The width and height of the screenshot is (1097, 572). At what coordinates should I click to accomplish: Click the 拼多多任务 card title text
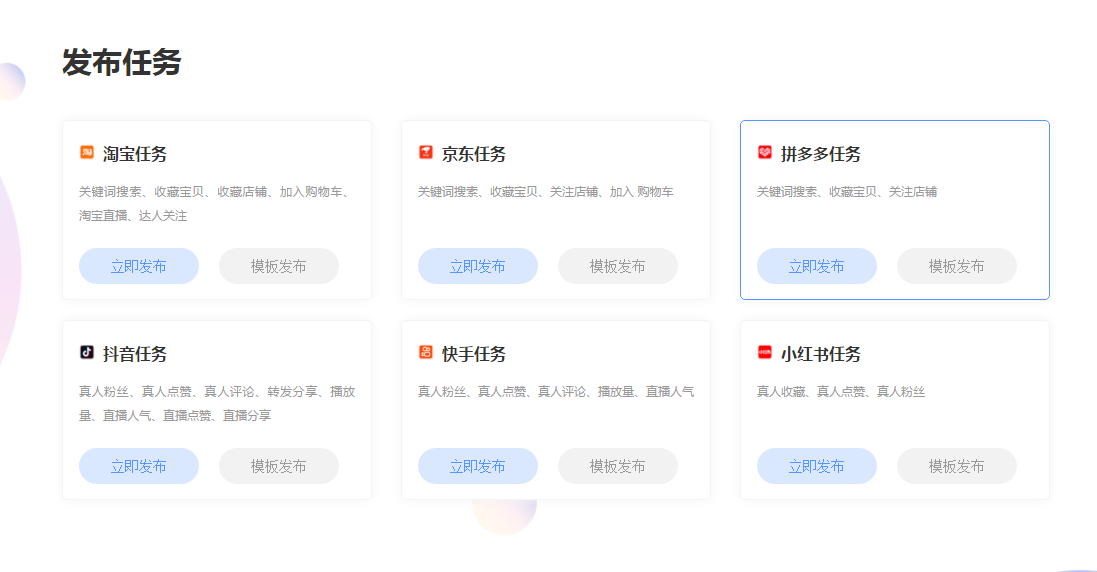[821, 154]
